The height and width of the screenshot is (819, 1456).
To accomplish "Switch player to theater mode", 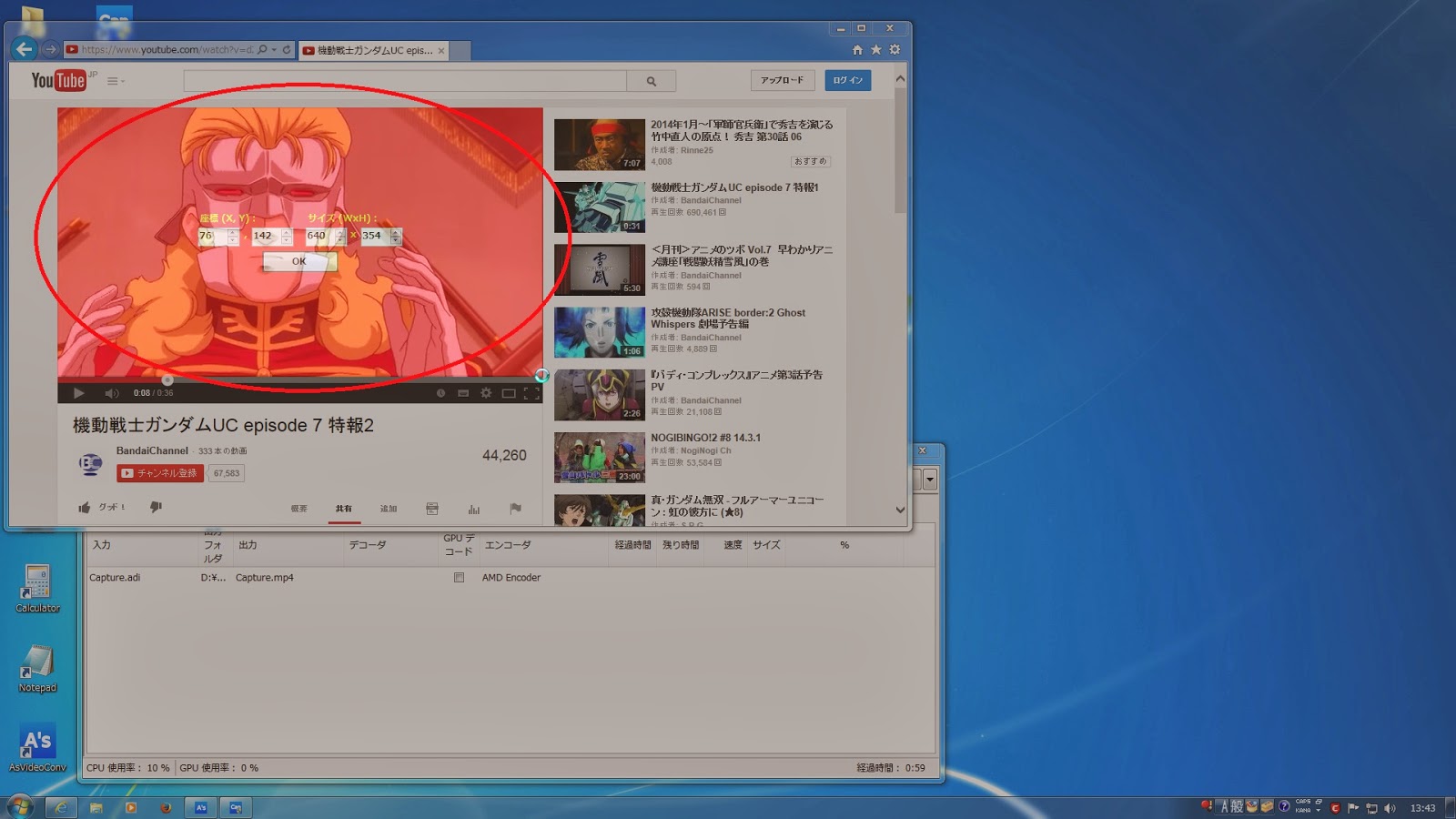I will pos(509,393).
